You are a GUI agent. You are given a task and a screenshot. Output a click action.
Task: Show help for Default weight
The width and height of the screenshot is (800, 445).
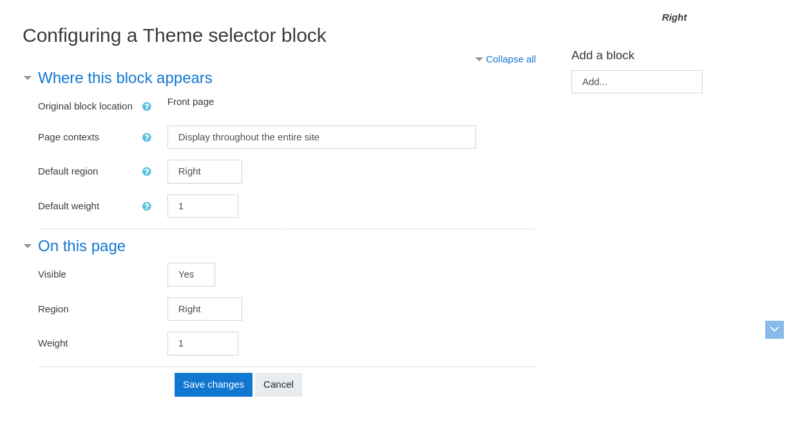(146, 206)
